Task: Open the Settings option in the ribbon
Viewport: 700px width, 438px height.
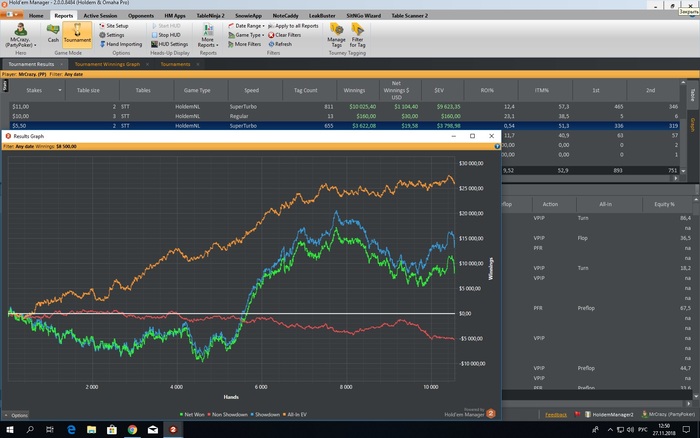Action: (112, 35)
